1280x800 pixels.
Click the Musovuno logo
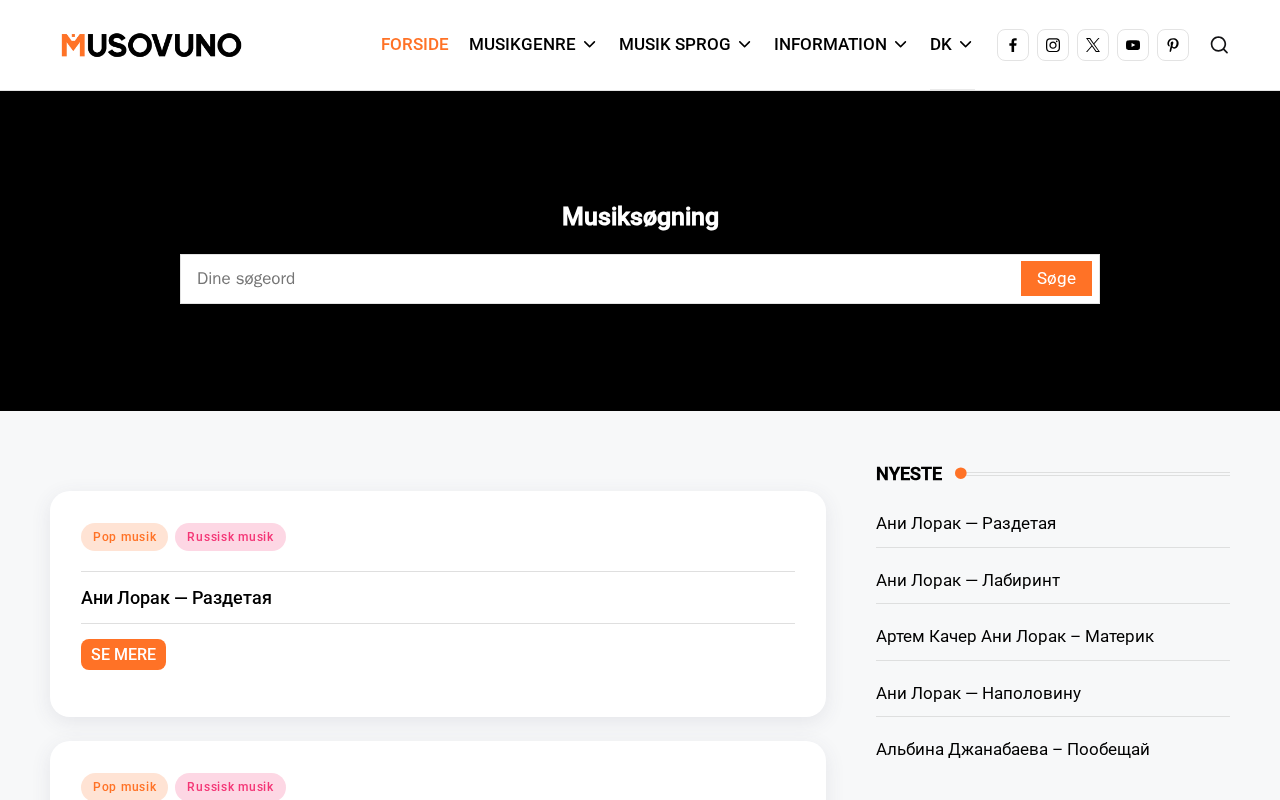151,45
